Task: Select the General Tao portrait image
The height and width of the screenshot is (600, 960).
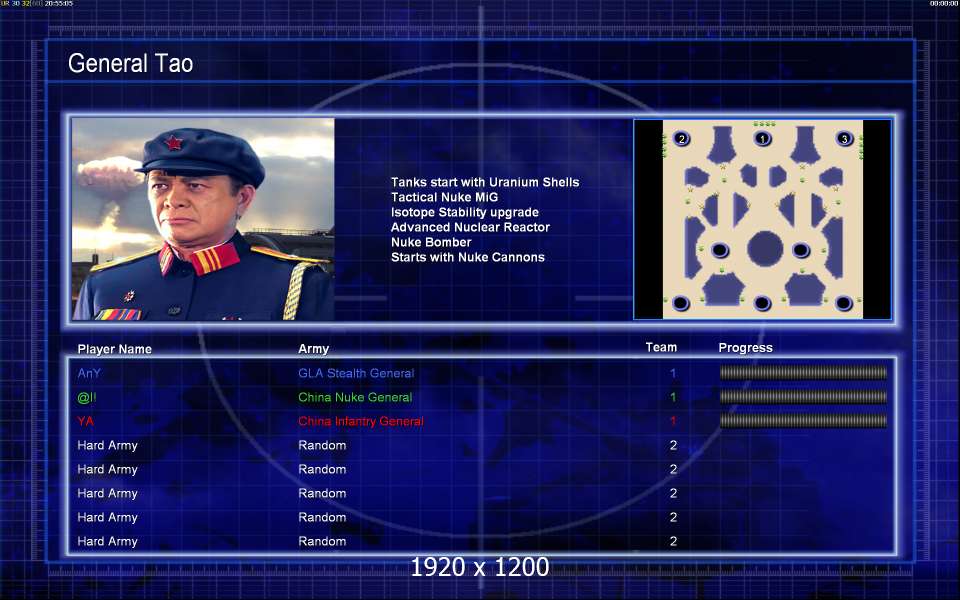Action: (203, 219)
